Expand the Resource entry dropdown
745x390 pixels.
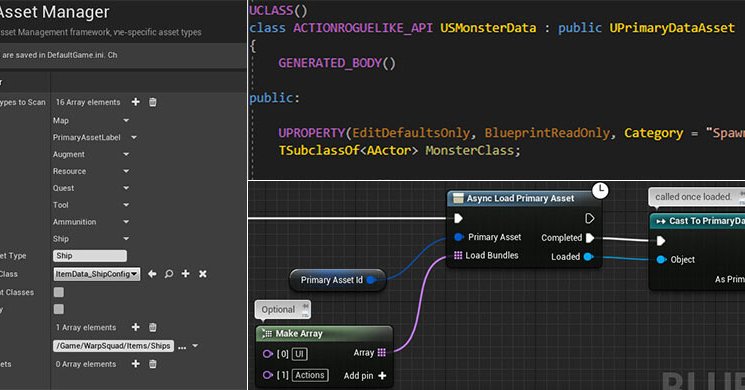tap(126, 171)
